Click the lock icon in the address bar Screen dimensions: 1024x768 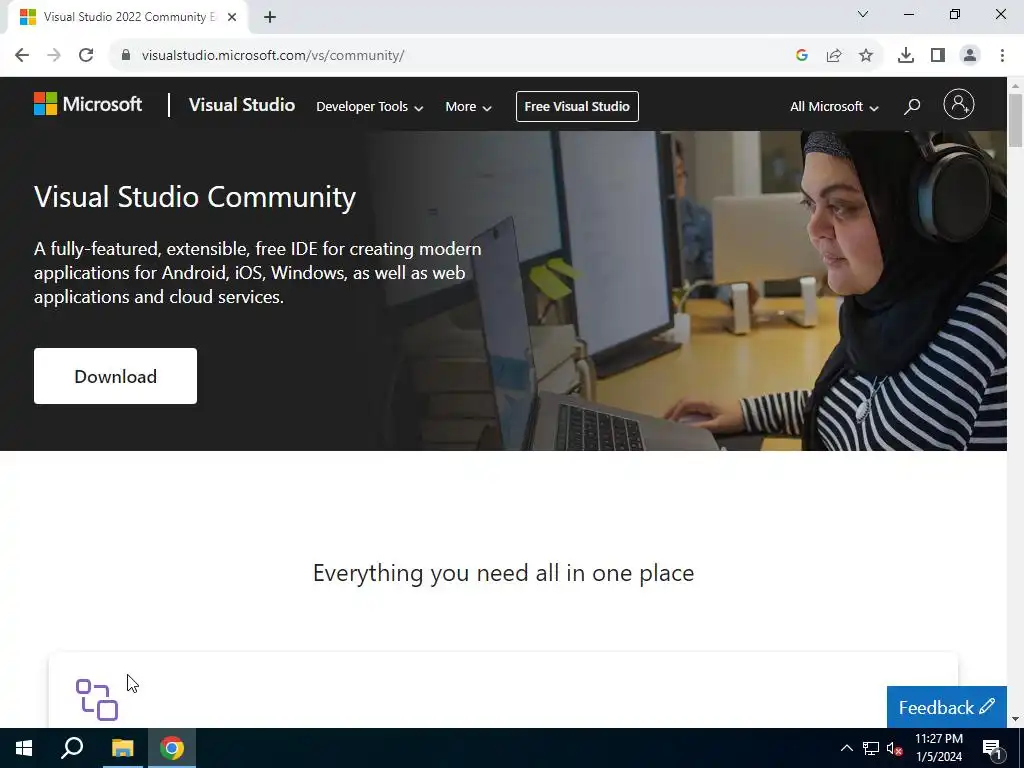[x=126, y=55]
